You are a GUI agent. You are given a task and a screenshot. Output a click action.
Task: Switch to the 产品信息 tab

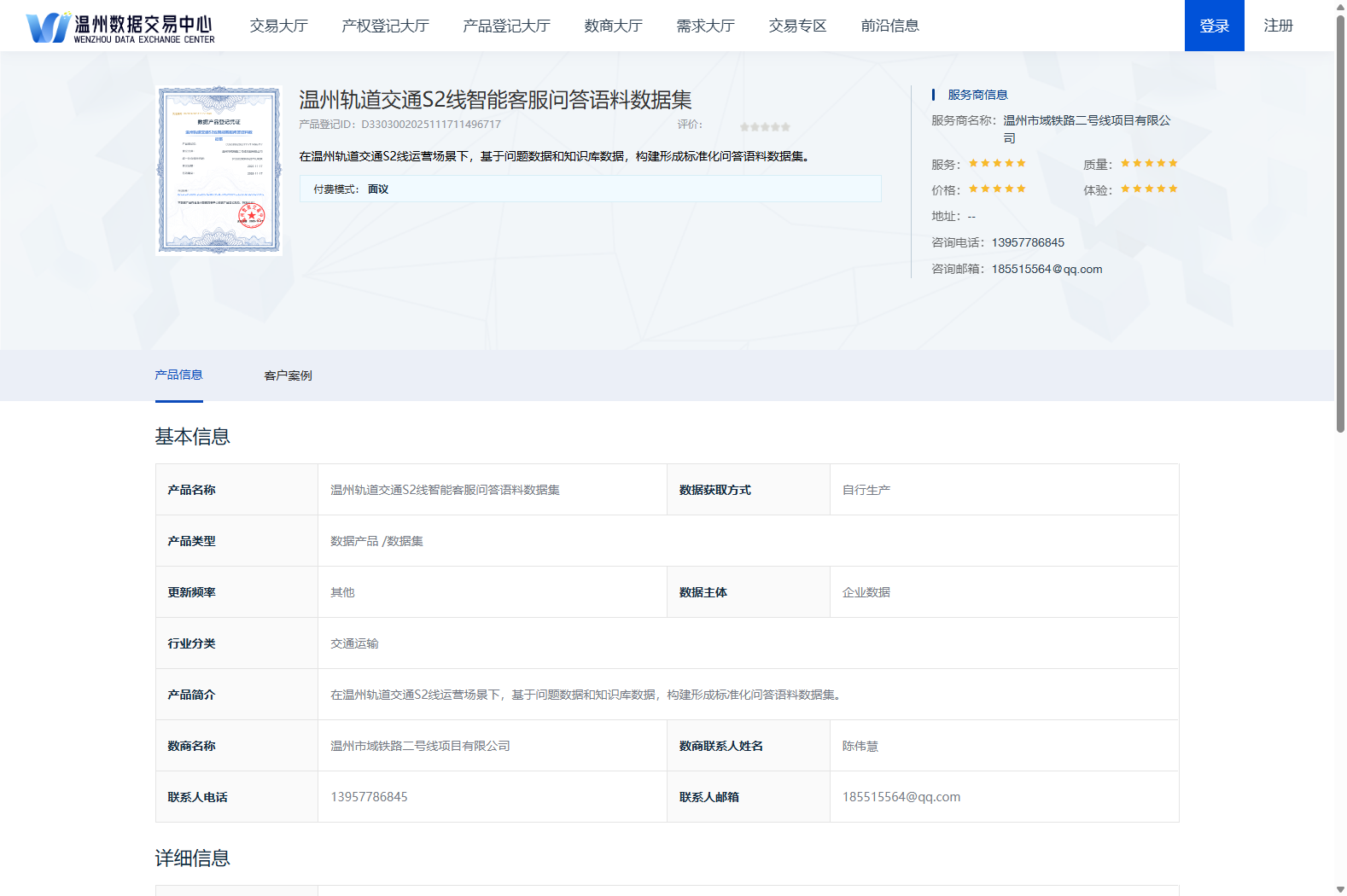179,375
